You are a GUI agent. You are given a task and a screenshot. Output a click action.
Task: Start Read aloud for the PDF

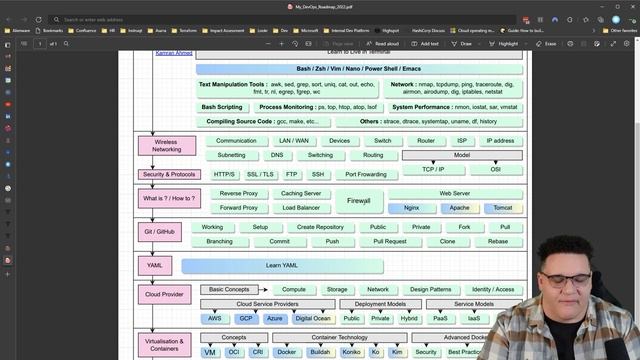[382, 44]
